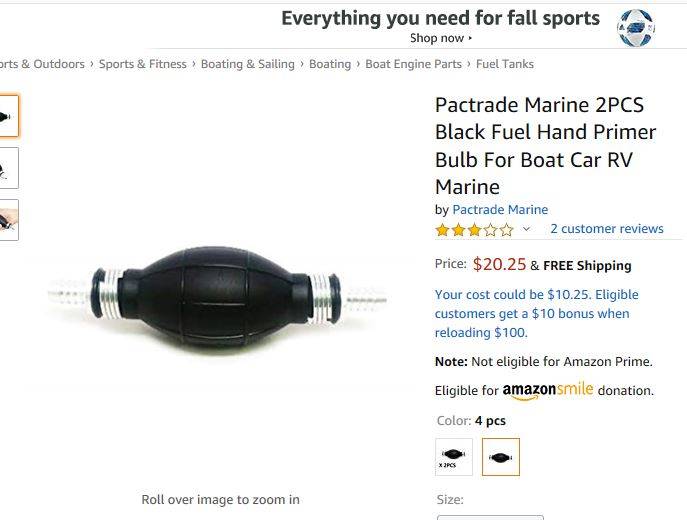The height and width of the screenshot is (520, 687).
Task: Go to Boating & Sailing breadcrumb
Action: coord(248,64)
